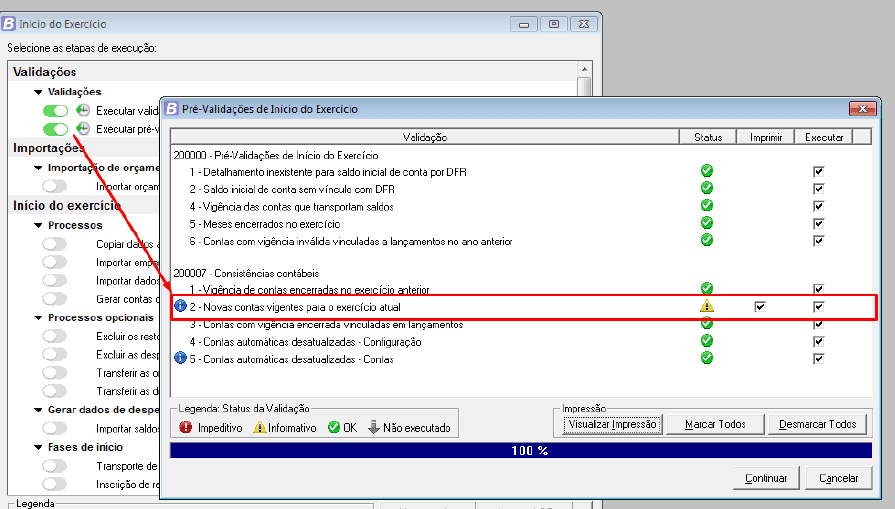Turn off the Executar pré-v toggle switch
Image resolution: width=895 pixels, height=509 pixels.
tap(55, 129)
